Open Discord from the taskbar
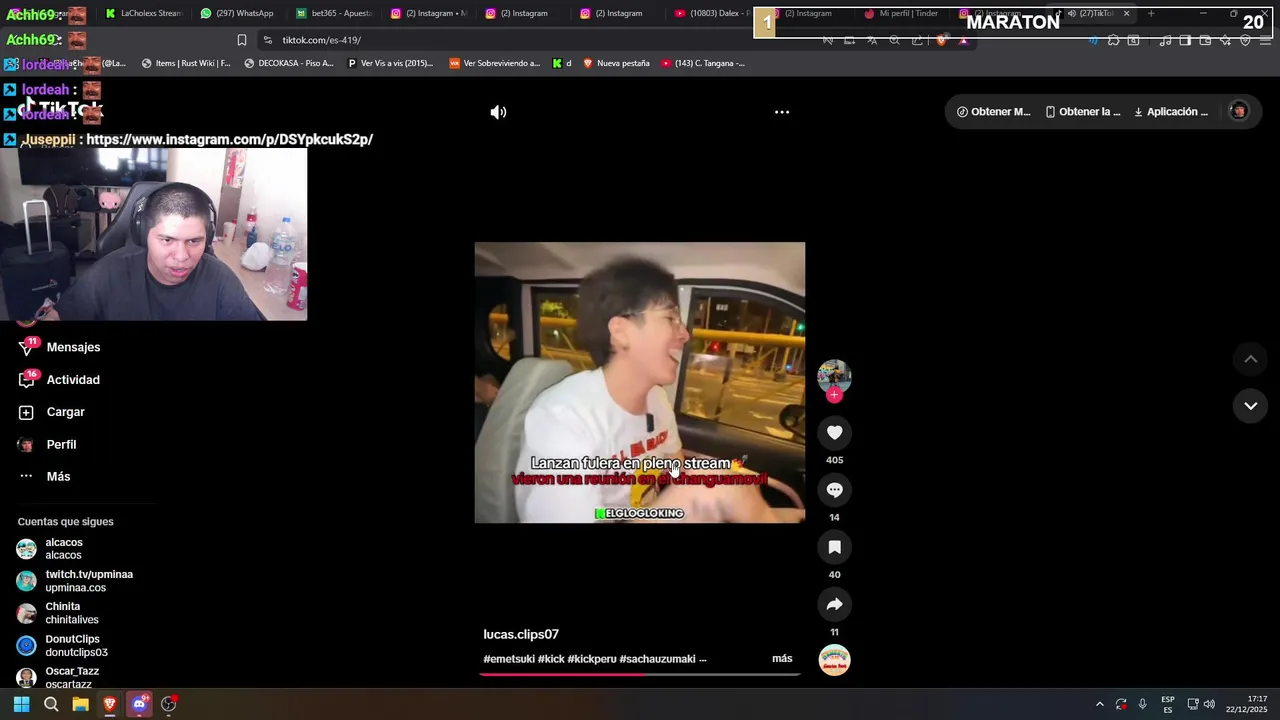 [139, 704]
